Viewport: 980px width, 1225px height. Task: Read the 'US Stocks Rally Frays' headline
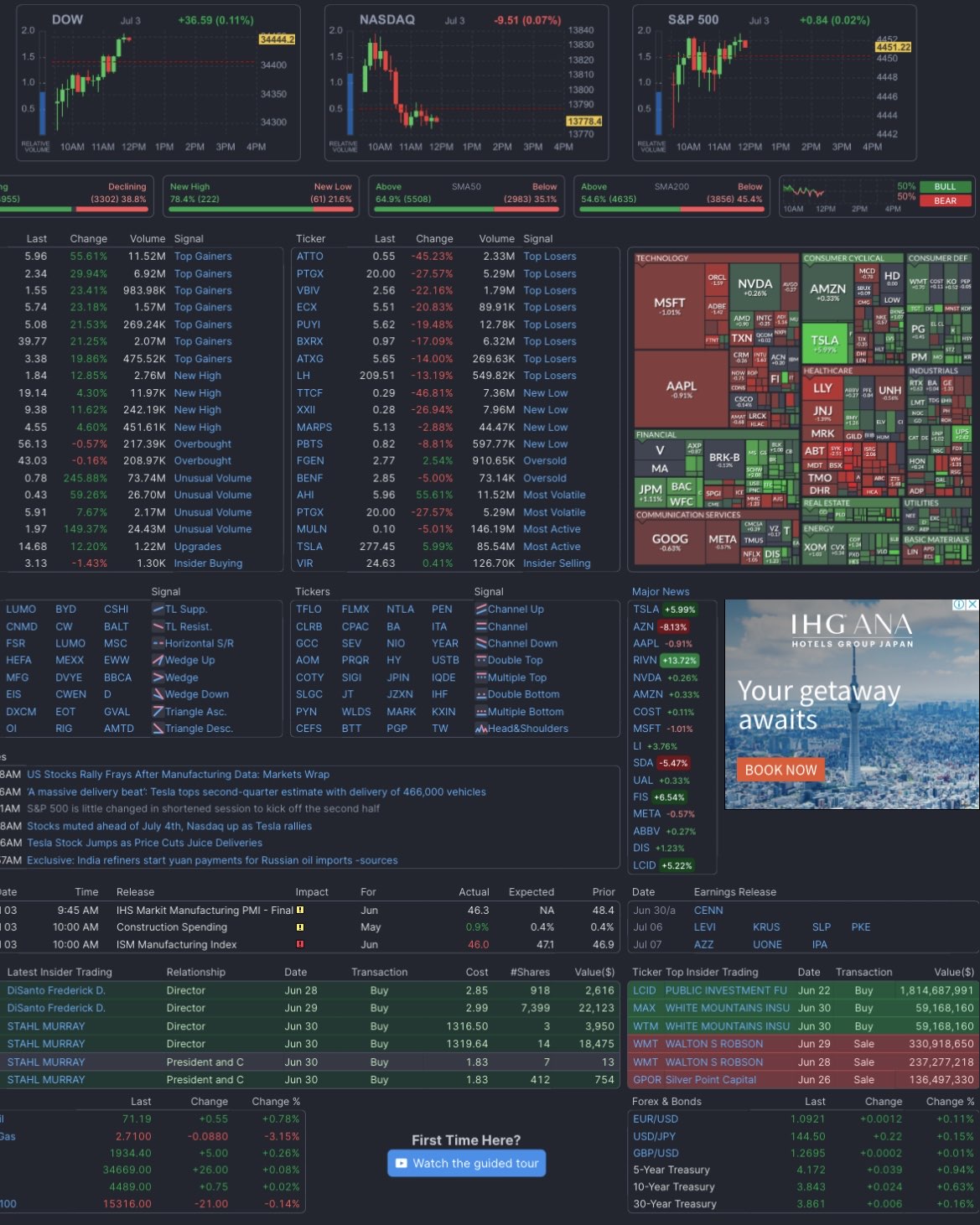click(178, 775)
